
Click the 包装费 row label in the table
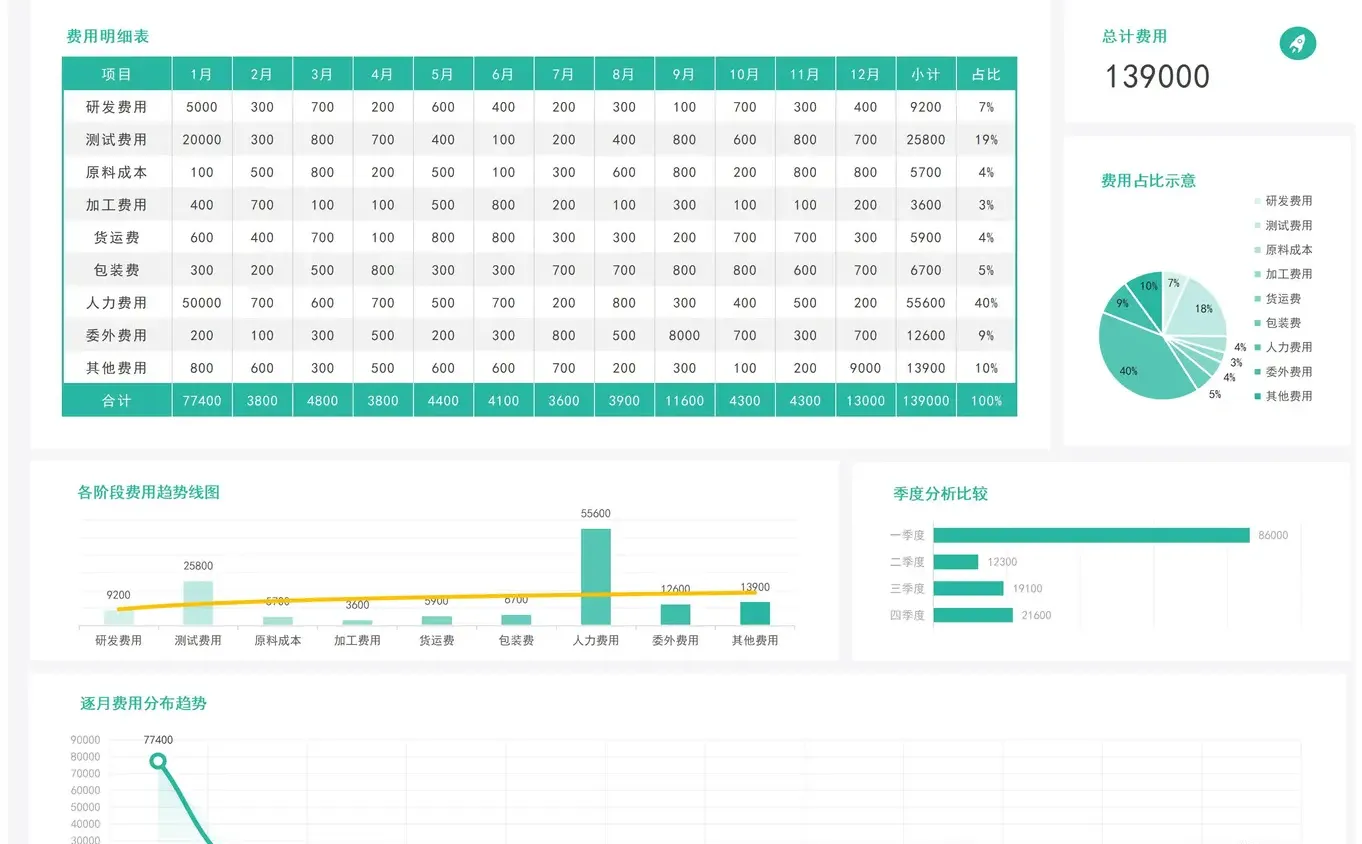117,270
